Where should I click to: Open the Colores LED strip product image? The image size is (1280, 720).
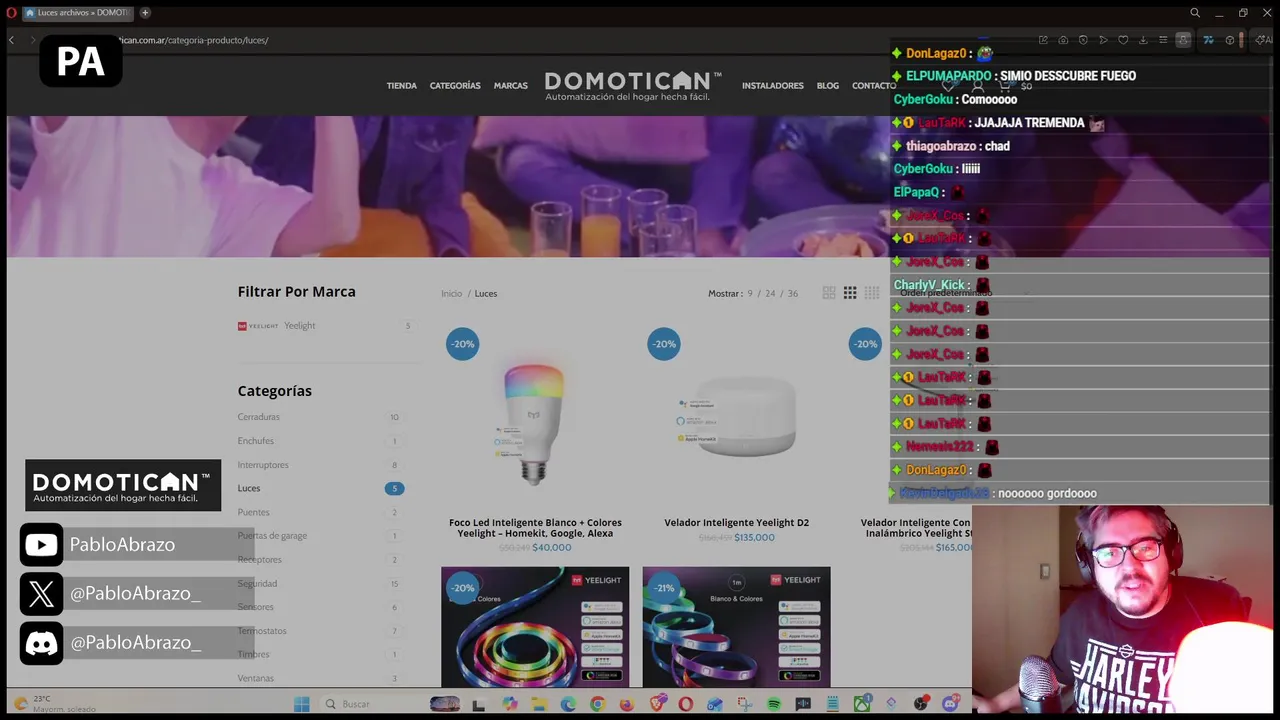coord(535,627)
